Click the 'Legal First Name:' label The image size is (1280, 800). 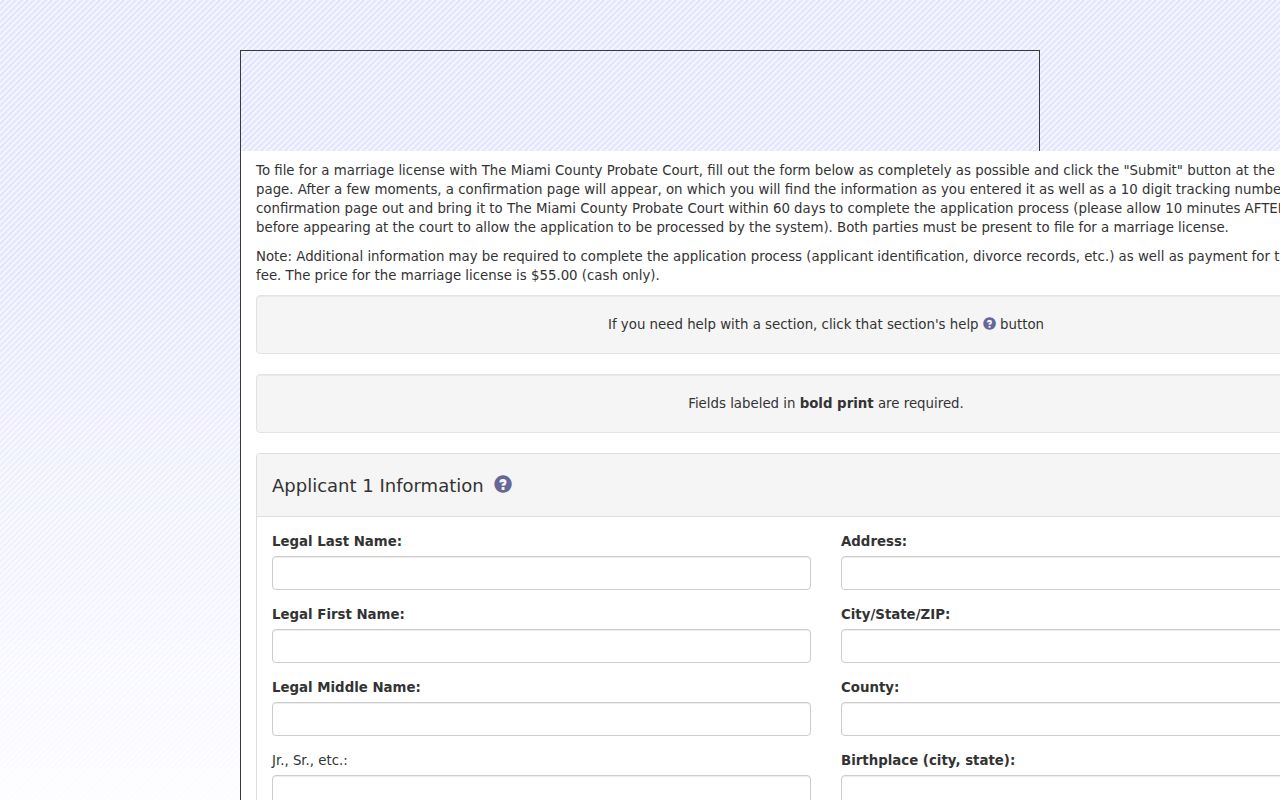(x=338, y=614)
